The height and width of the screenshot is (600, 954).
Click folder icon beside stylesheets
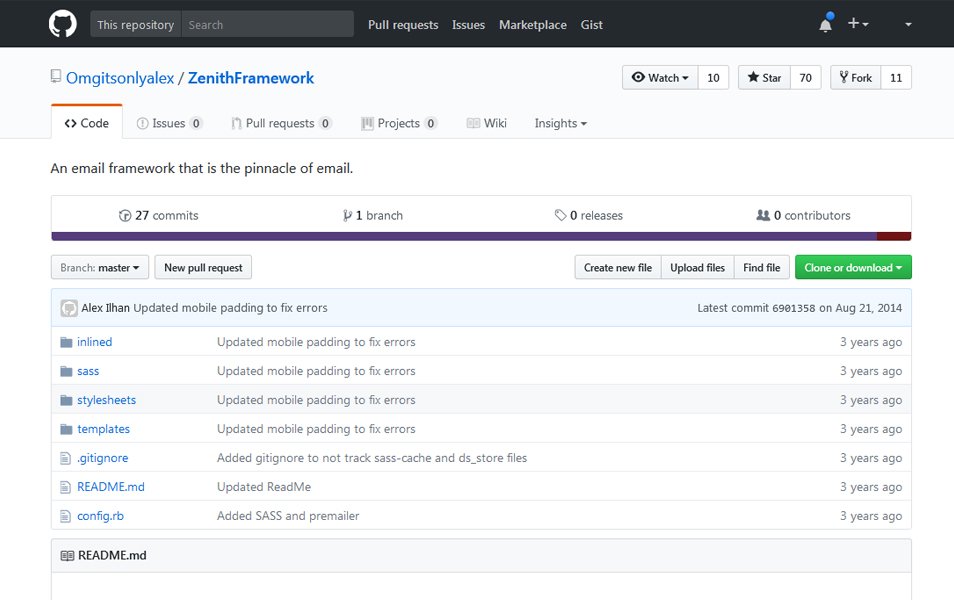click(x=66, y=400)
